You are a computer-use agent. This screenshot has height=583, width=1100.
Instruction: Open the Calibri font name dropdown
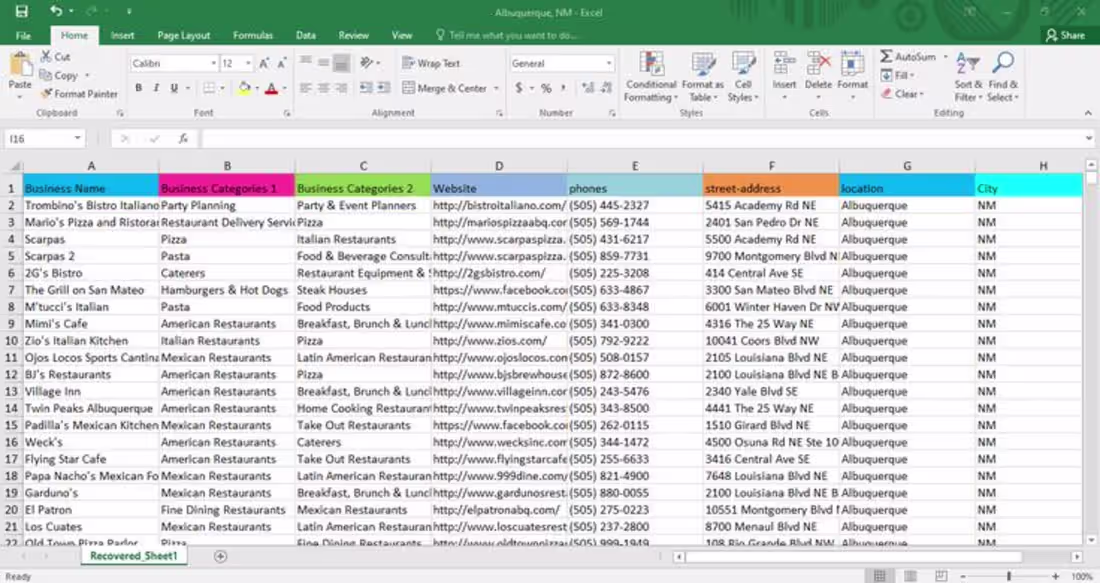(213, 64)
